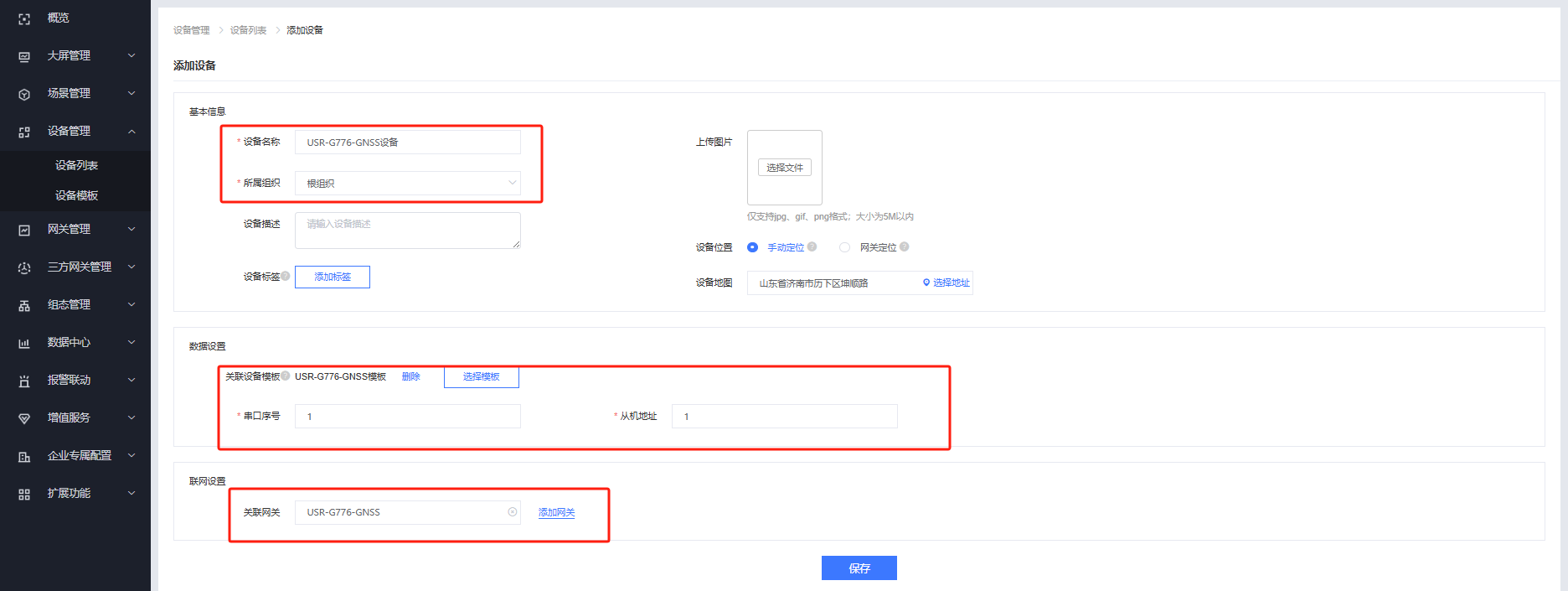Click the 大屏管理 screen icon in sidebar
The width and height of the screenshot is (1568, 591).
24,56
